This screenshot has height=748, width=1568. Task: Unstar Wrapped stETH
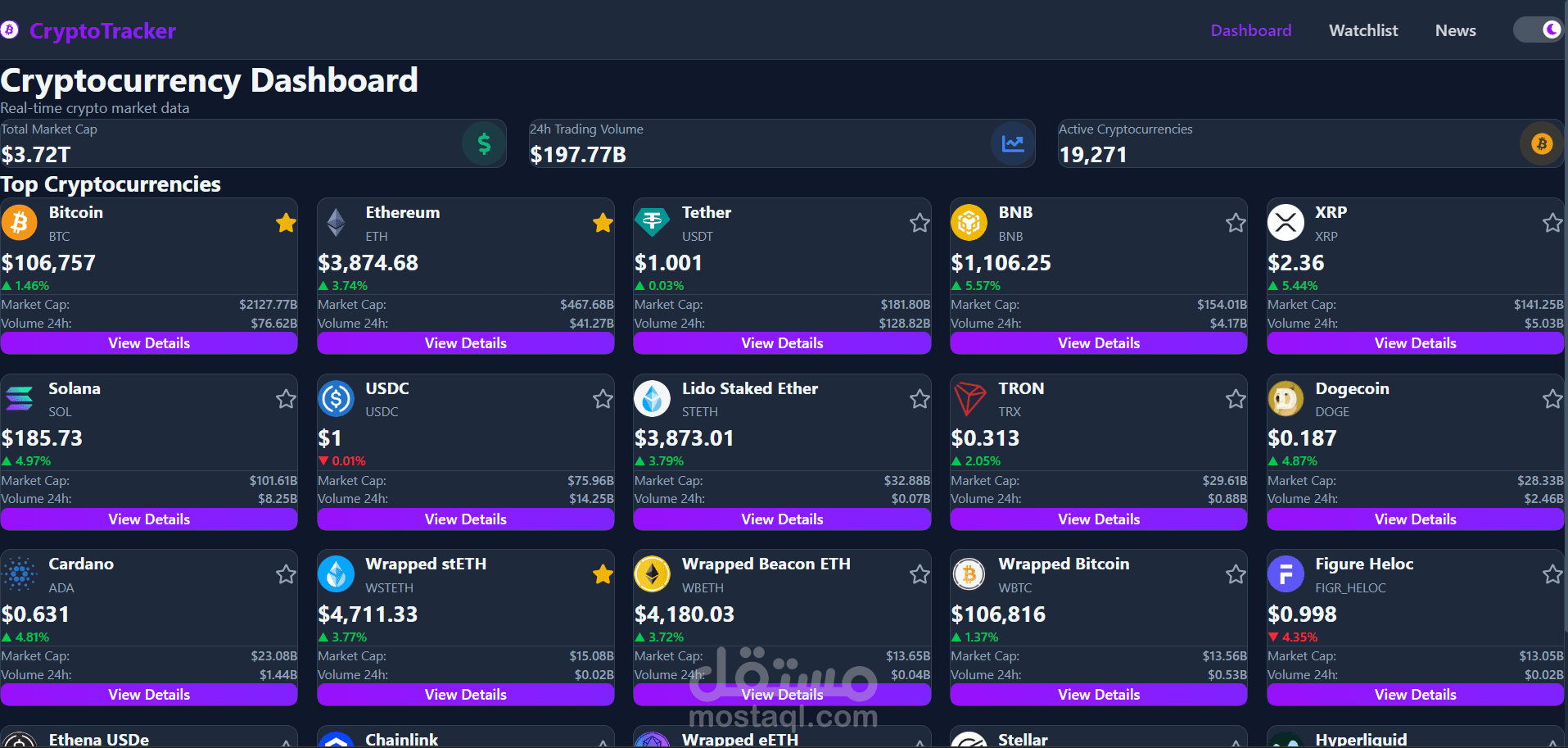click(x=603, y=574)
